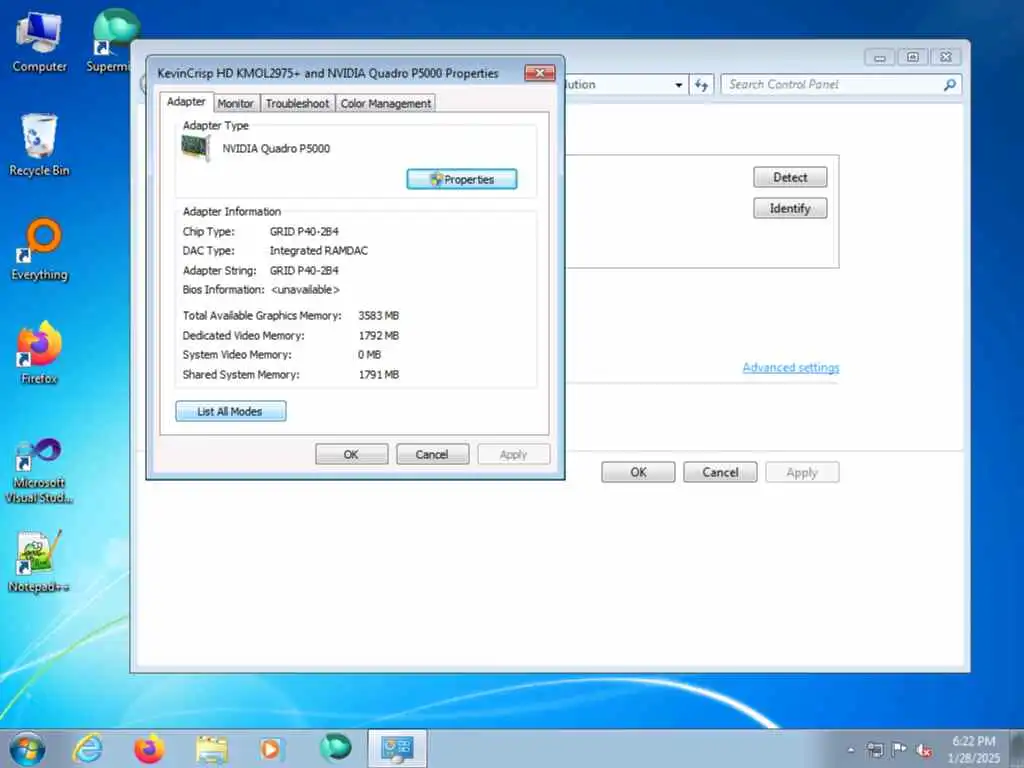Close the adapter Properties dialog
The width and height of the screenshot is (1024, 768).
click(540, 72)
